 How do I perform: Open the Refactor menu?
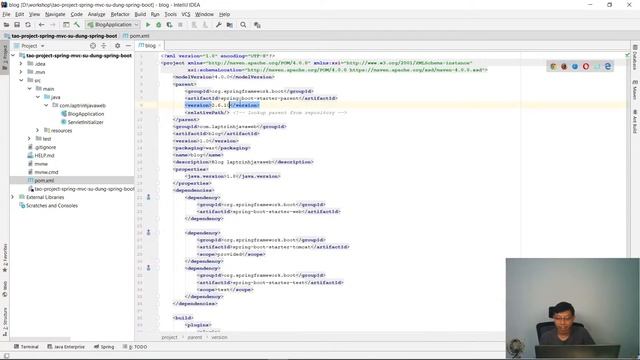pos(120,14)
